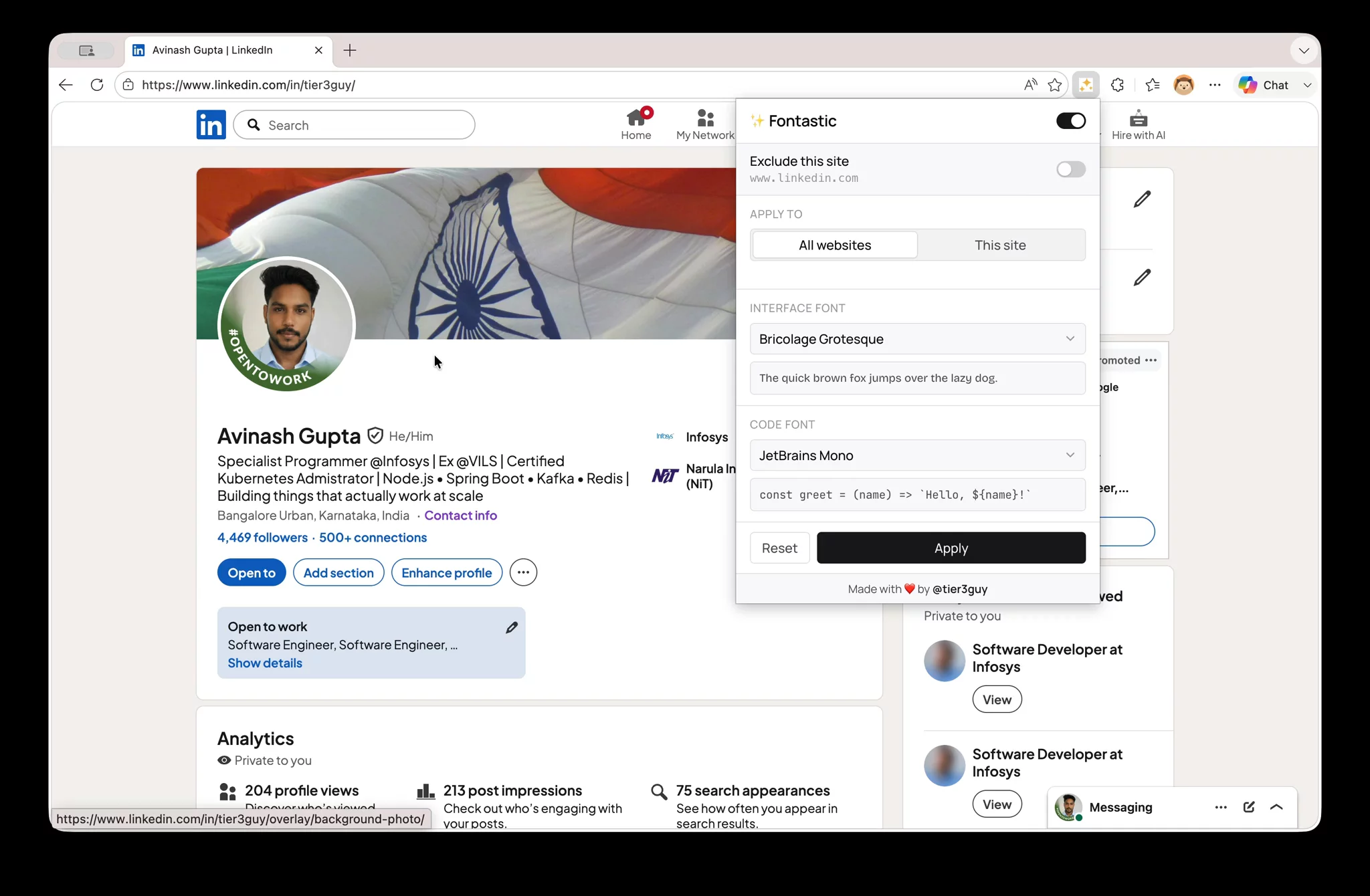Add page to favorites star icon
Image resolution: width=1370 pixels, height=896 pixels.
click(x=1055, y=85)
